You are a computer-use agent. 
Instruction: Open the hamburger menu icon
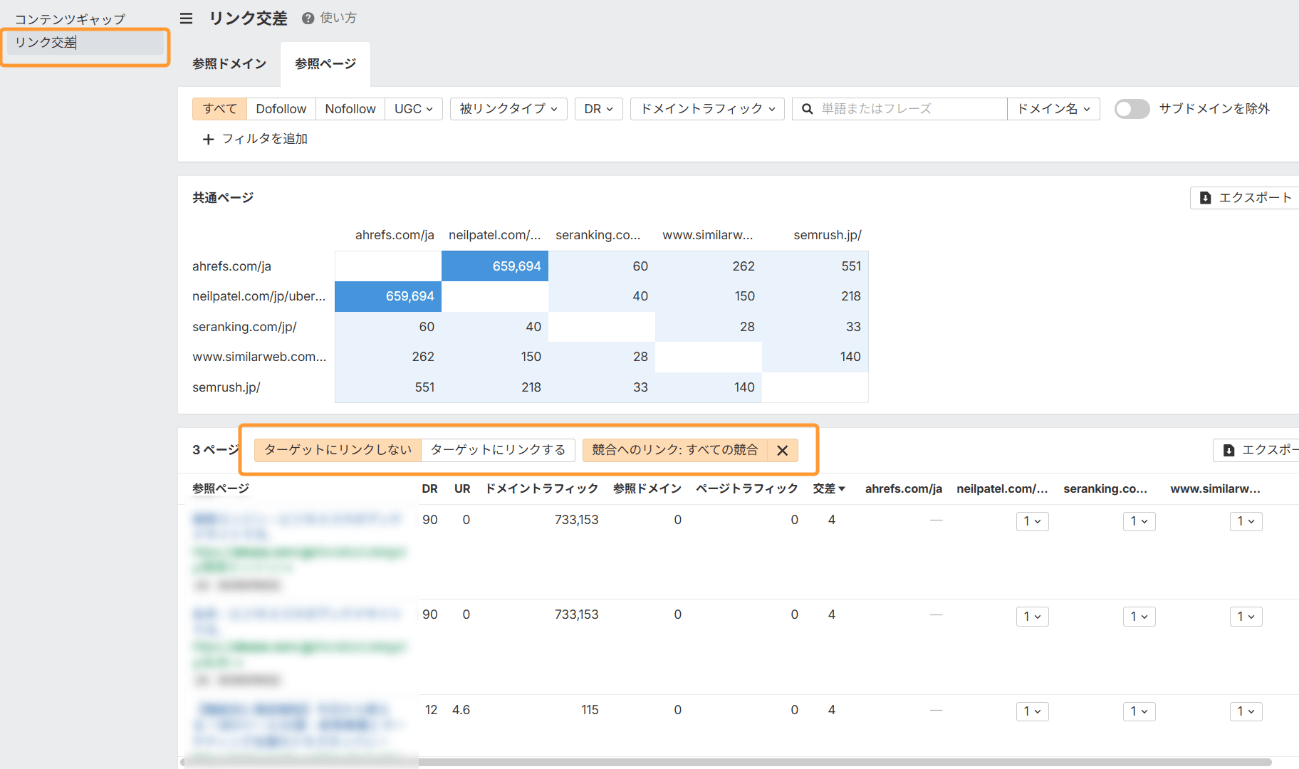pos(186,18)
